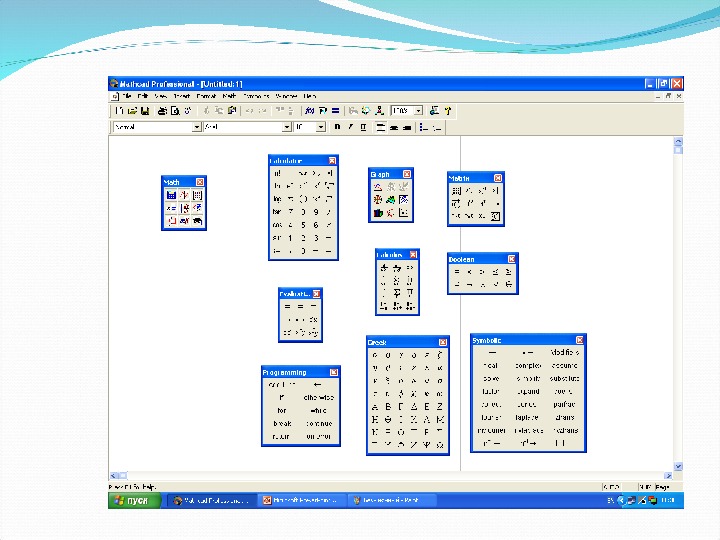Open the File menu
The width and height of the screenshot is (720, 540).
(x=127, y=96)
